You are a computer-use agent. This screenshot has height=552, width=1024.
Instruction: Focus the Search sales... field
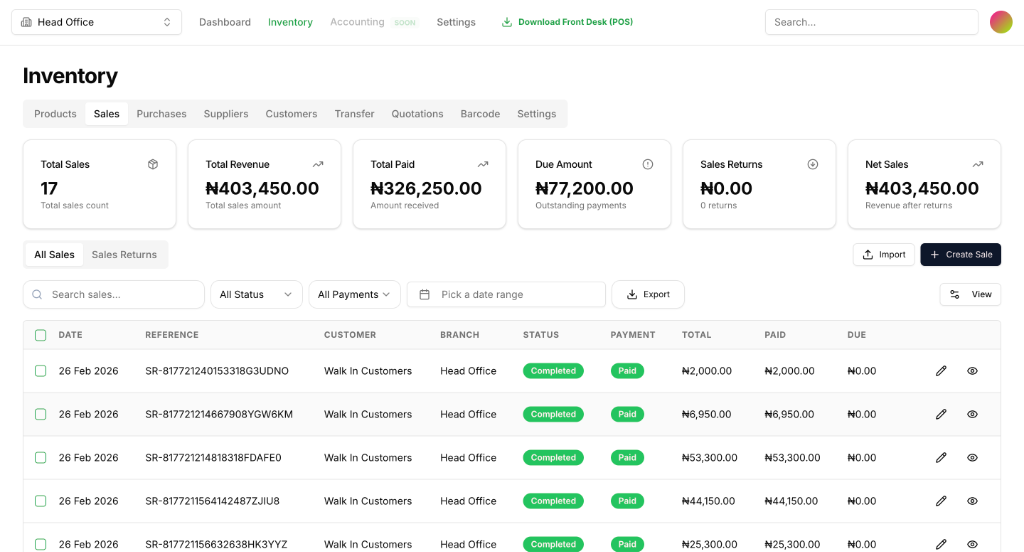pyautogui.click(x=114, y=295)
